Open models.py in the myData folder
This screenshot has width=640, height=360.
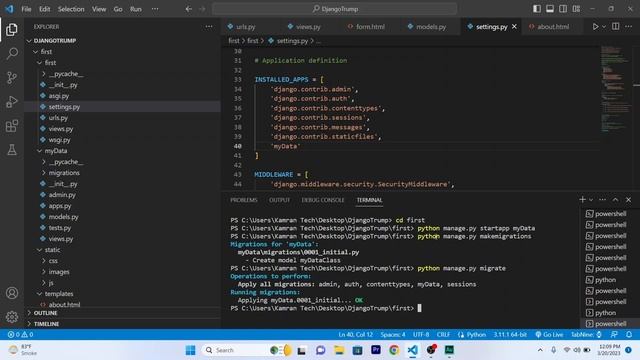coord(63,217)
